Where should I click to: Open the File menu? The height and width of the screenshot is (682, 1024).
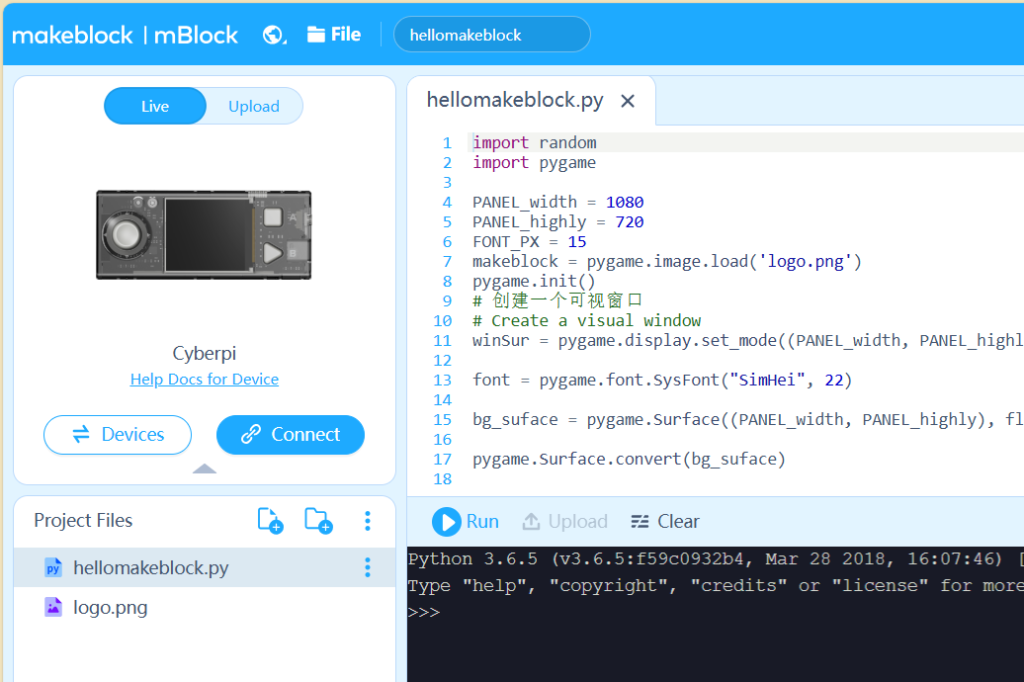click(334, 35)
